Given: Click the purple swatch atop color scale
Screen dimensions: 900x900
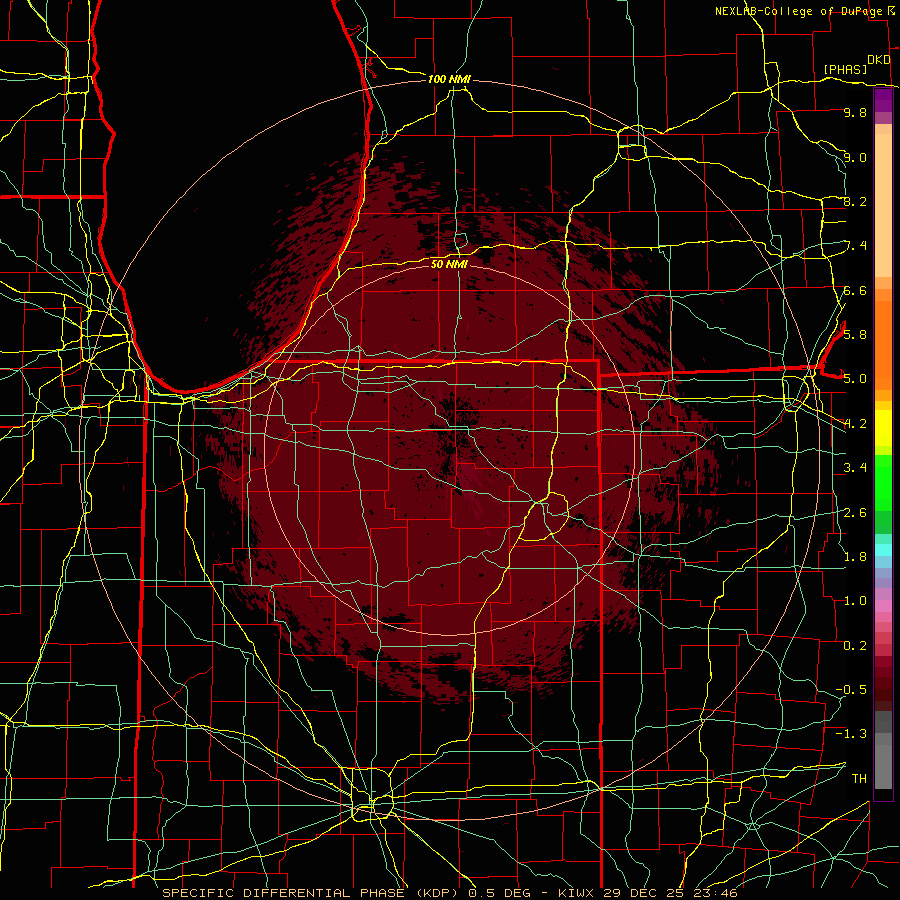Looking at the screenshot, I should tap(883, 101).
